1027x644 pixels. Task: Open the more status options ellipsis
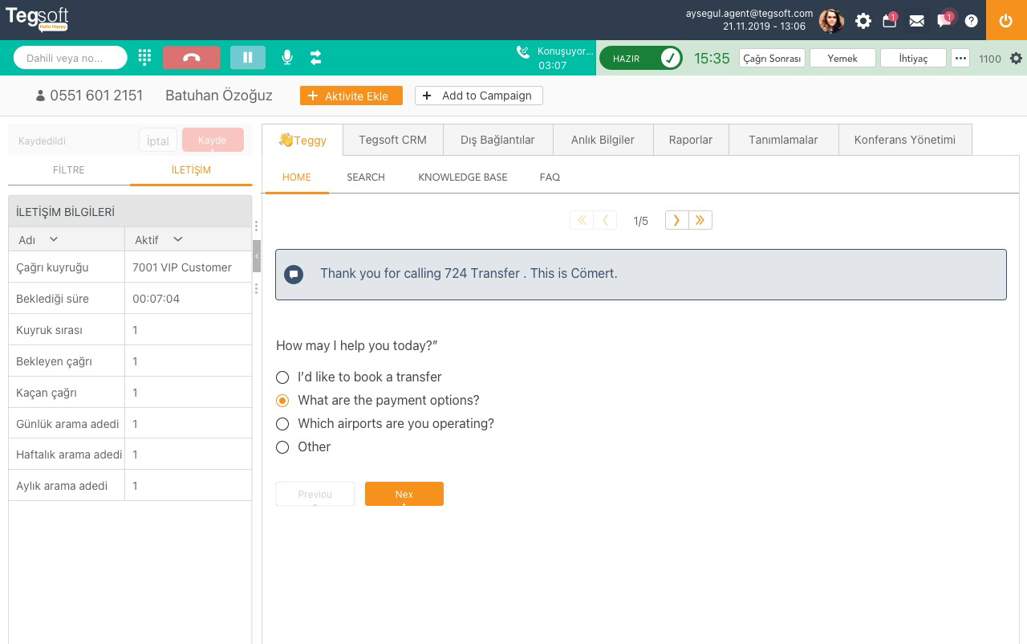tap(960, 58)
